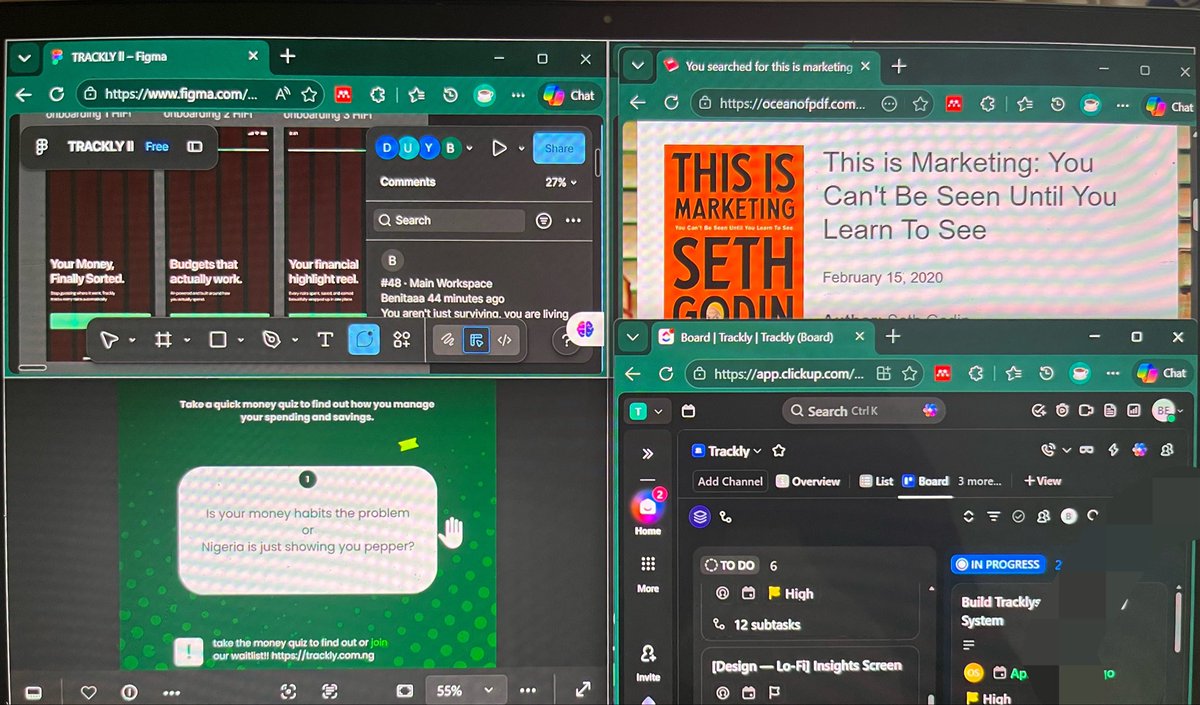Open the ClickUp calendar icon beside workspace
The height and width of the screenshot is (705, 1200).
687,411
